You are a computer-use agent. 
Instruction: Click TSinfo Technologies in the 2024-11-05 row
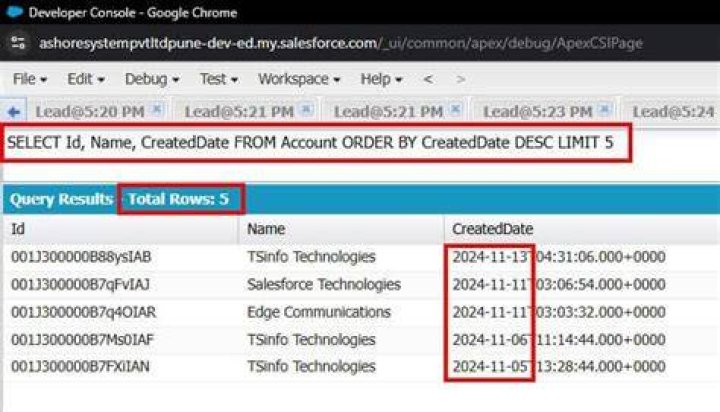(x=311, y=366)
